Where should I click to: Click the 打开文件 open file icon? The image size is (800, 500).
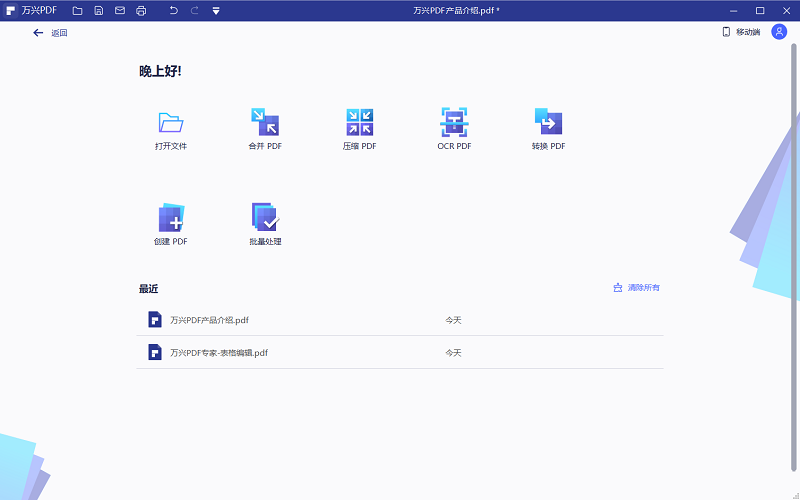click(x=171, y=123)
